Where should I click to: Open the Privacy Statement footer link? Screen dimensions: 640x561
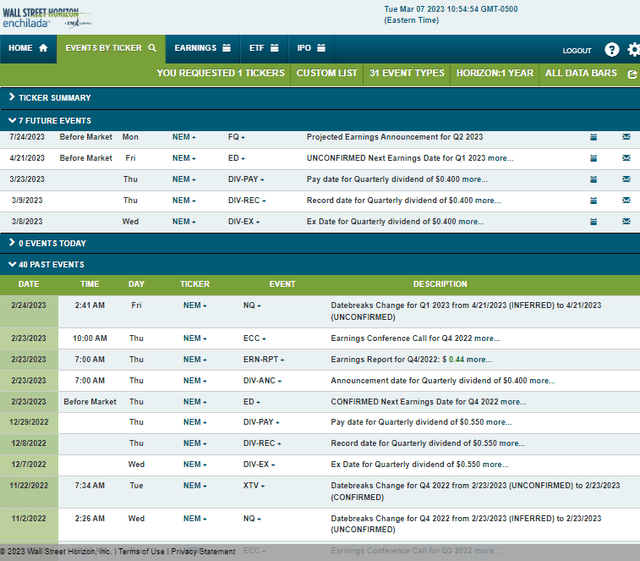203,552
